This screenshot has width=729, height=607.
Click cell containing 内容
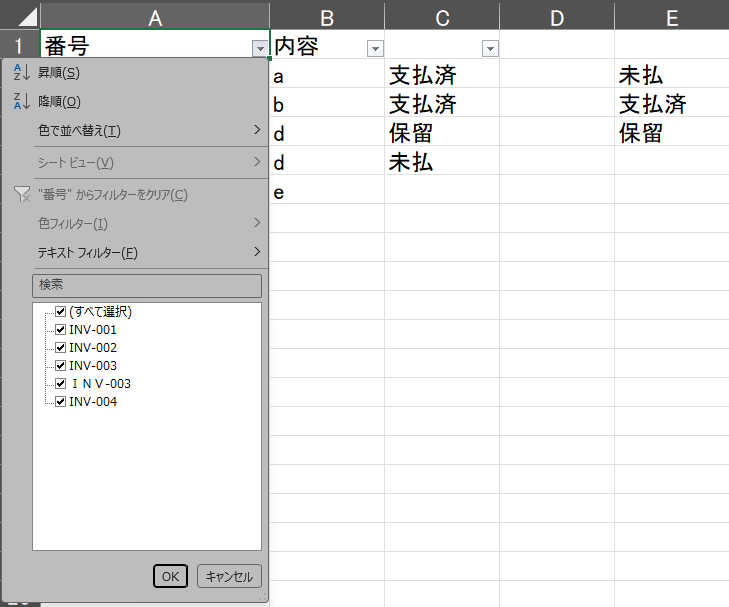pos(327,44)
